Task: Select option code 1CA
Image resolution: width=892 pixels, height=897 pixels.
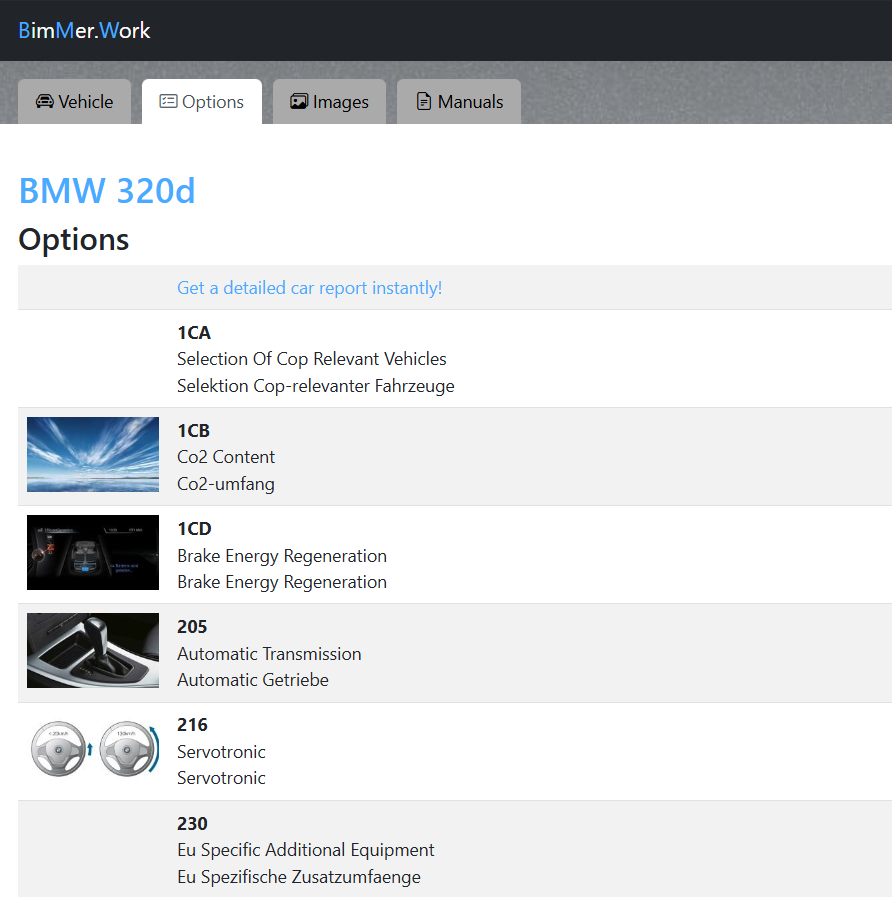Action: tap(194, 333)
